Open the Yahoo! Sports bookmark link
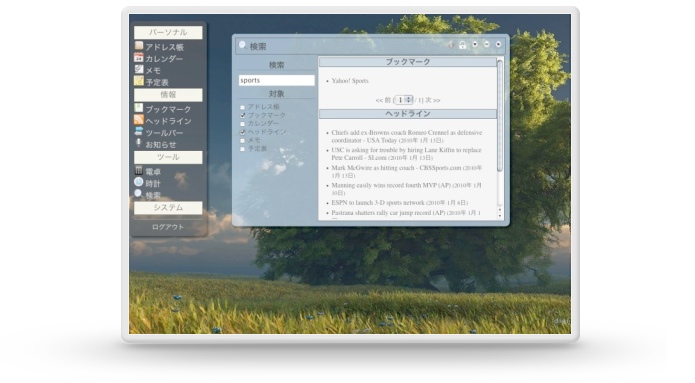Image resolution: width=695 pixels, height=383 pixels. 350,81
